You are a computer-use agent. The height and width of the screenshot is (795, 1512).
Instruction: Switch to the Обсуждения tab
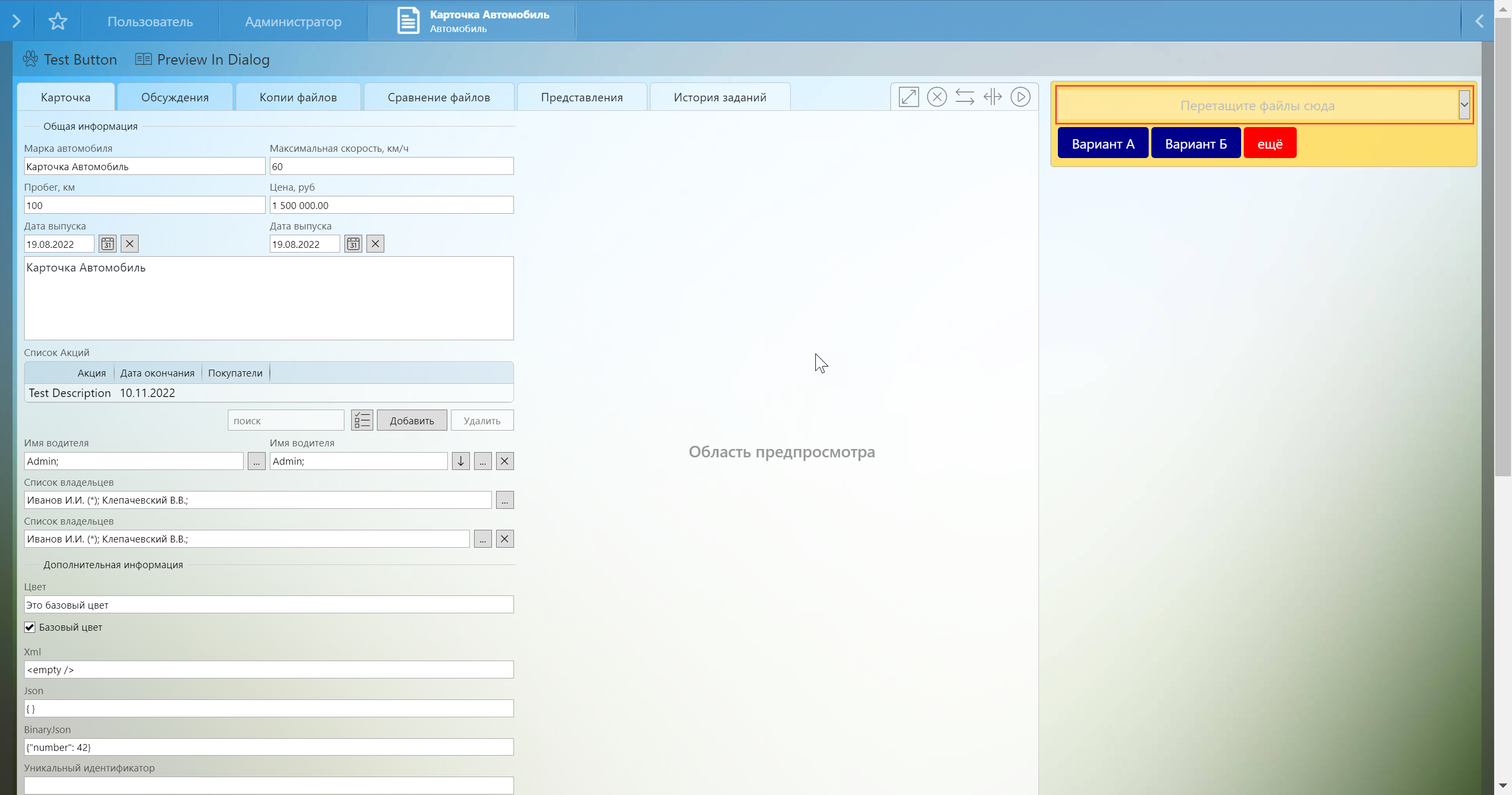tap(175, 98)
